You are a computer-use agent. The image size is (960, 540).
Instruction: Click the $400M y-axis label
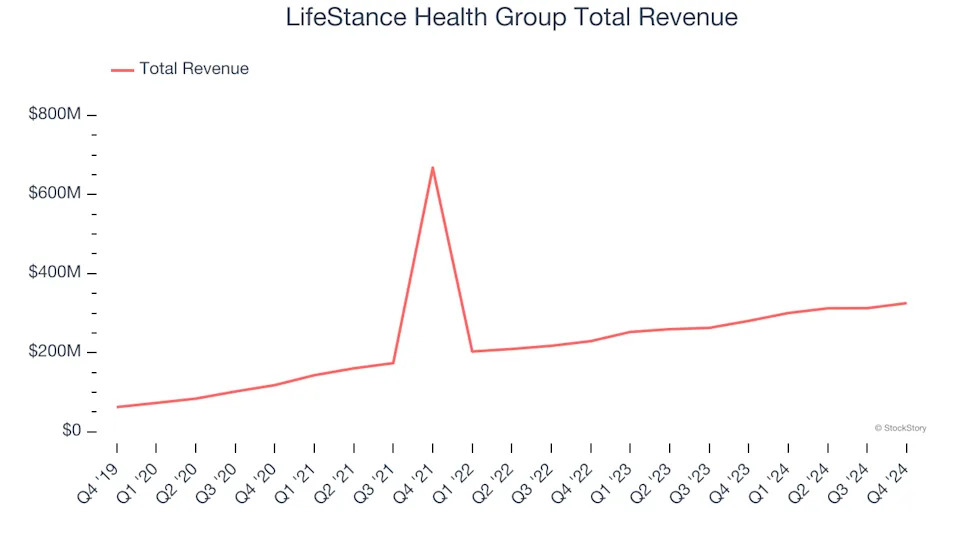54,272
